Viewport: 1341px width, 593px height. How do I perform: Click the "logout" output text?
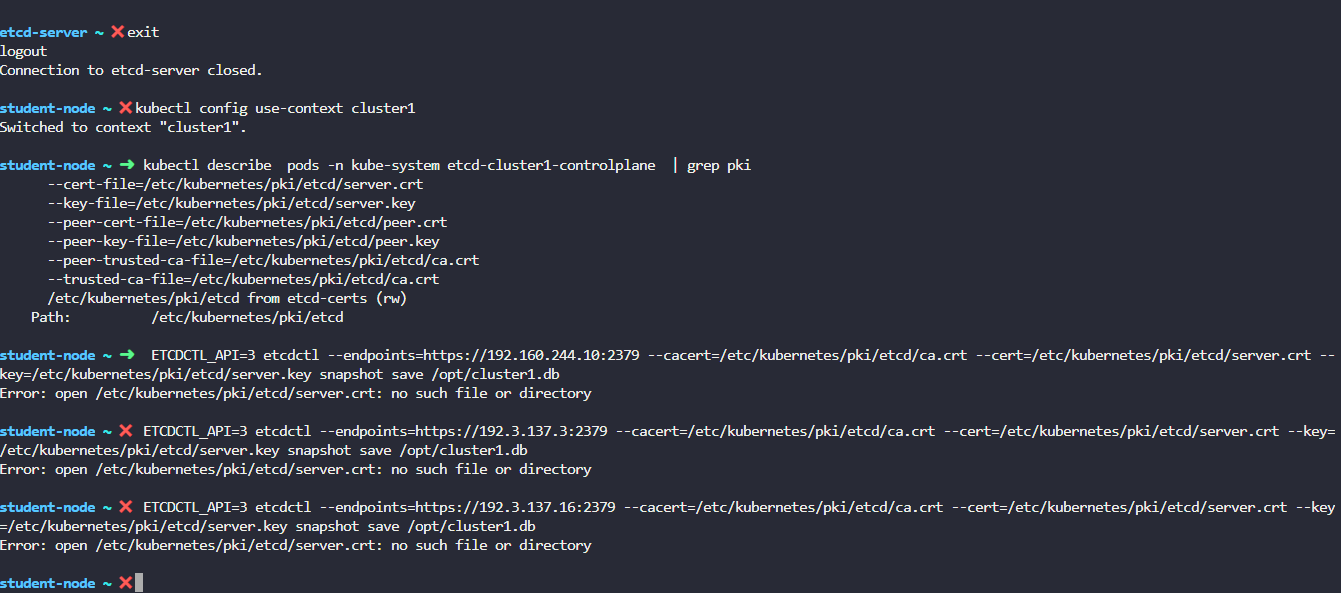click(x=23, y=51)
